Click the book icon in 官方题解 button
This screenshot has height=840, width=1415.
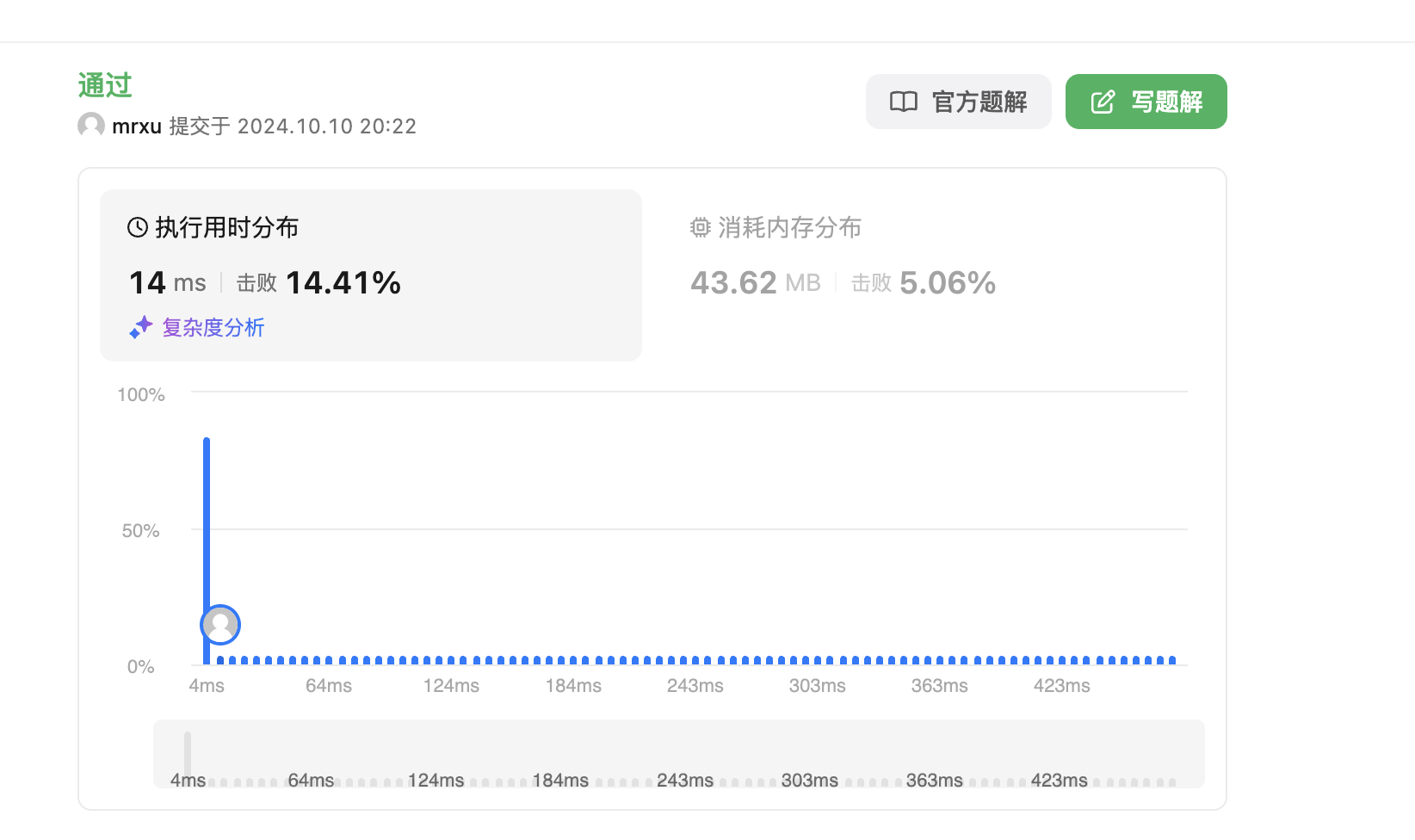[x=904, y=102]
